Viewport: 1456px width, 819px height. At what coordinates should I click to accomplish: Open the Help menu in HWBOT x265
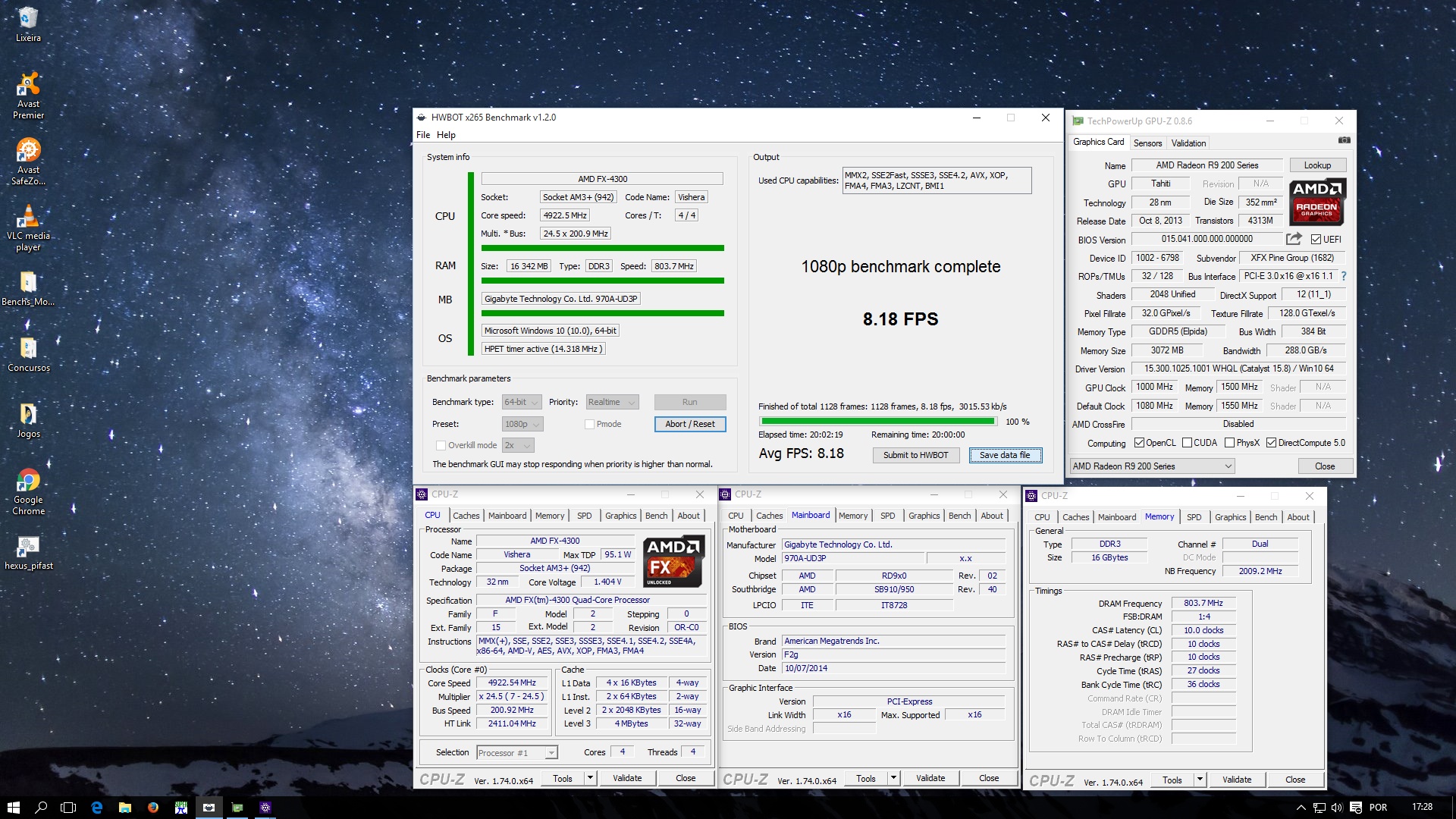coord(446,135)
